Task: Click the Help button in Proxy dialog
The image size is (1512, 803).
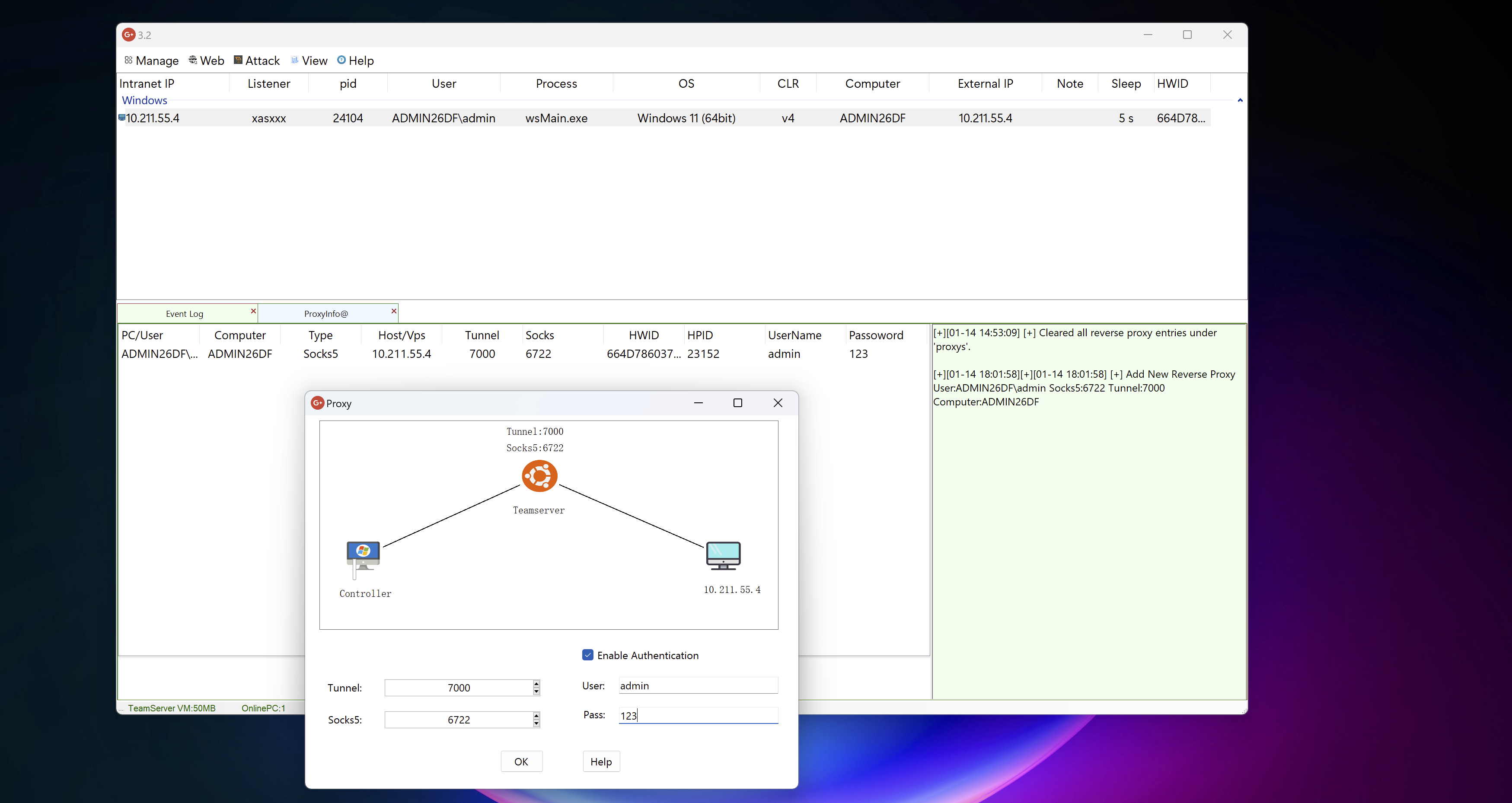Action: click(x=600, y=762)
